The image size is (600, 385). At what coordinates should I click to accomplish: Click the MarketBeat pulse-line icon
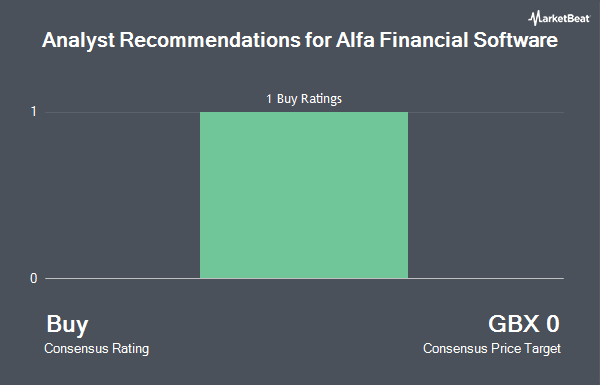tap(534, 18)
